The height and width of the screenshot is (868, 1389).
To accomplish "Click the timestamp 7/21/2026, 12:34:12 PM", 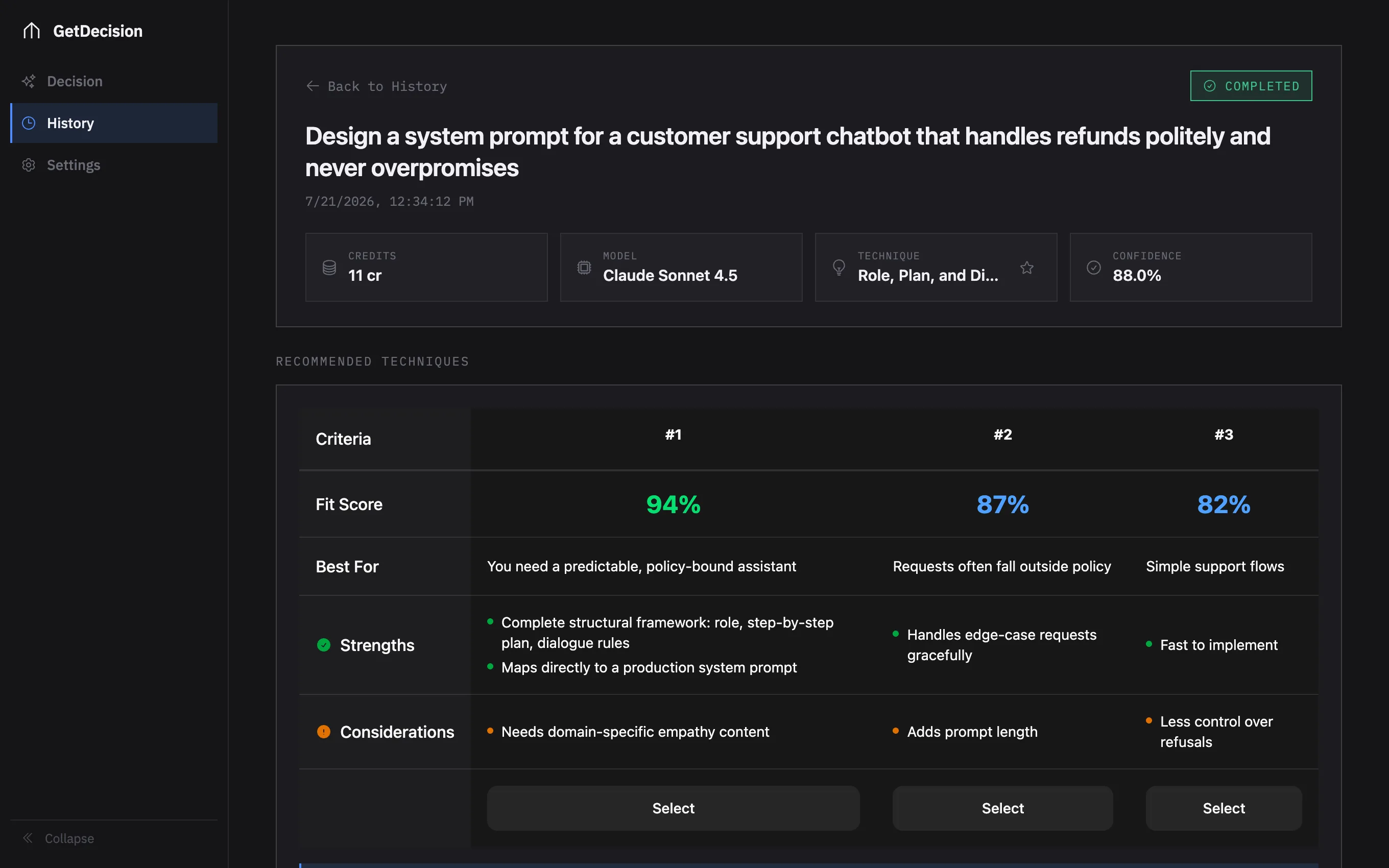I will click(390, 202).
